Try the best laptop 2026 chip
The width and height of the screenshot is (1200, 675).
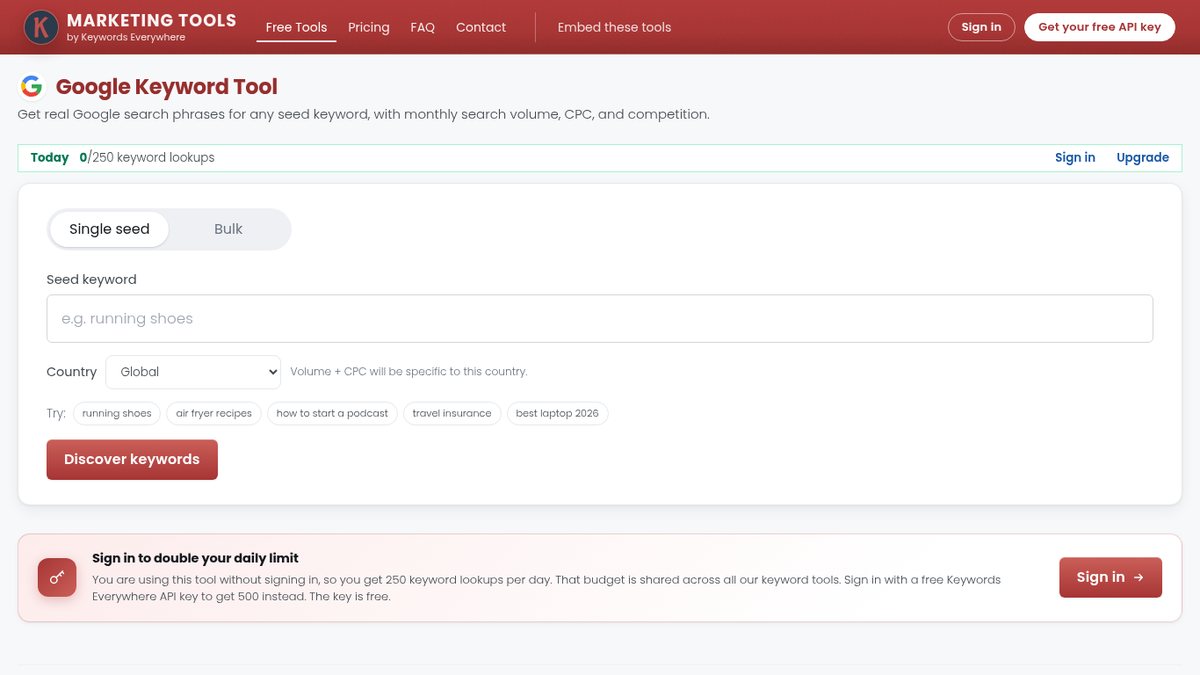click(557, 413)
